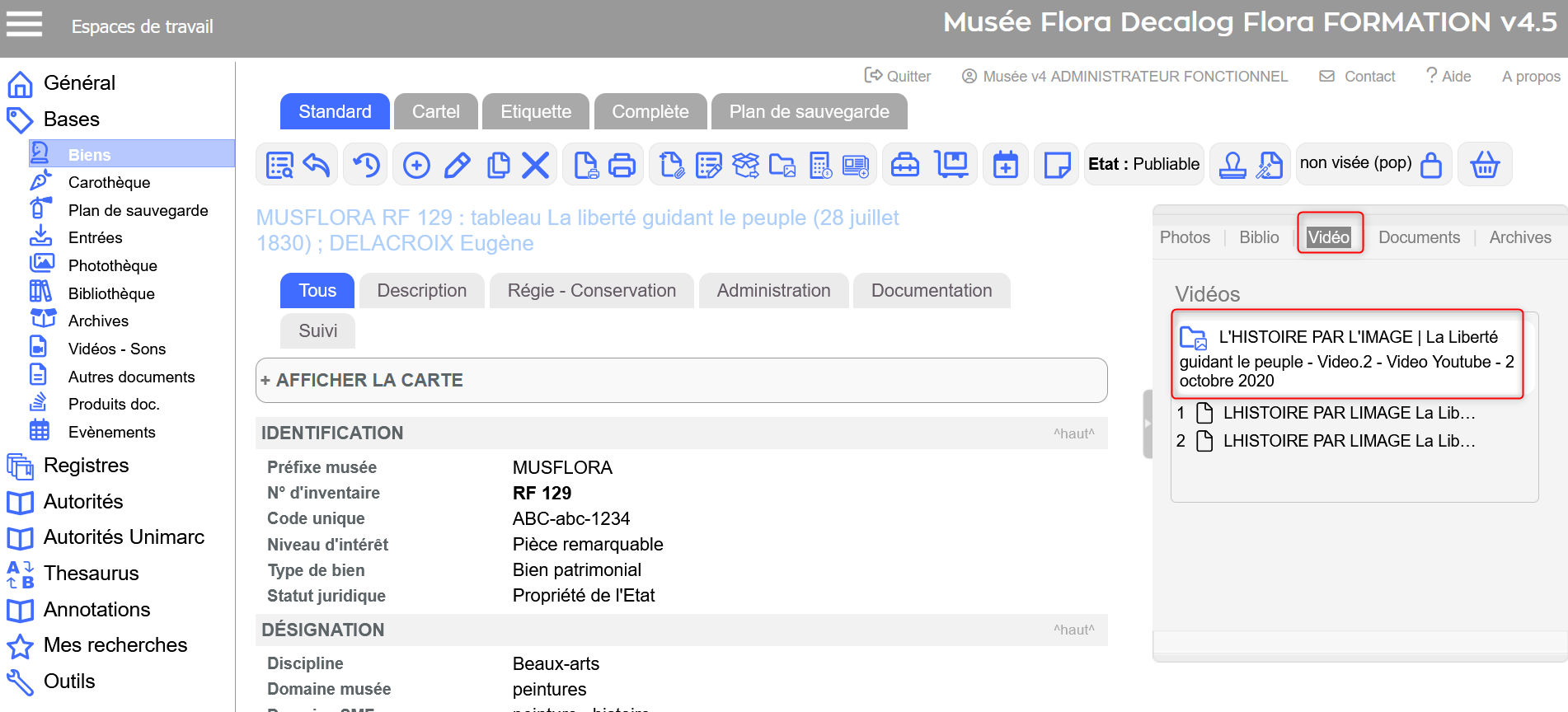Open the hamburger menu at top left
Viewport: 1568px width, 712px height.
pos(24,25)
